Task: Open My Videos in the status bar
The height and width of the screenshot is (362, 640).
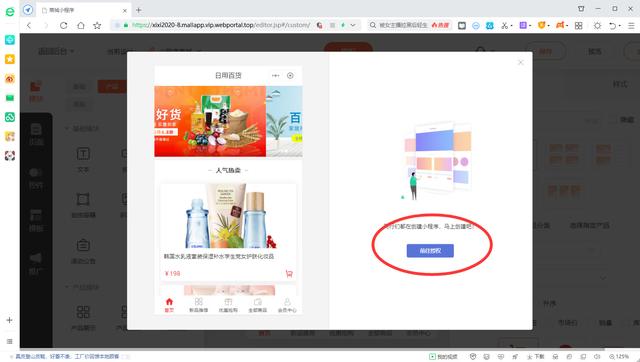Action: [444, 357]
